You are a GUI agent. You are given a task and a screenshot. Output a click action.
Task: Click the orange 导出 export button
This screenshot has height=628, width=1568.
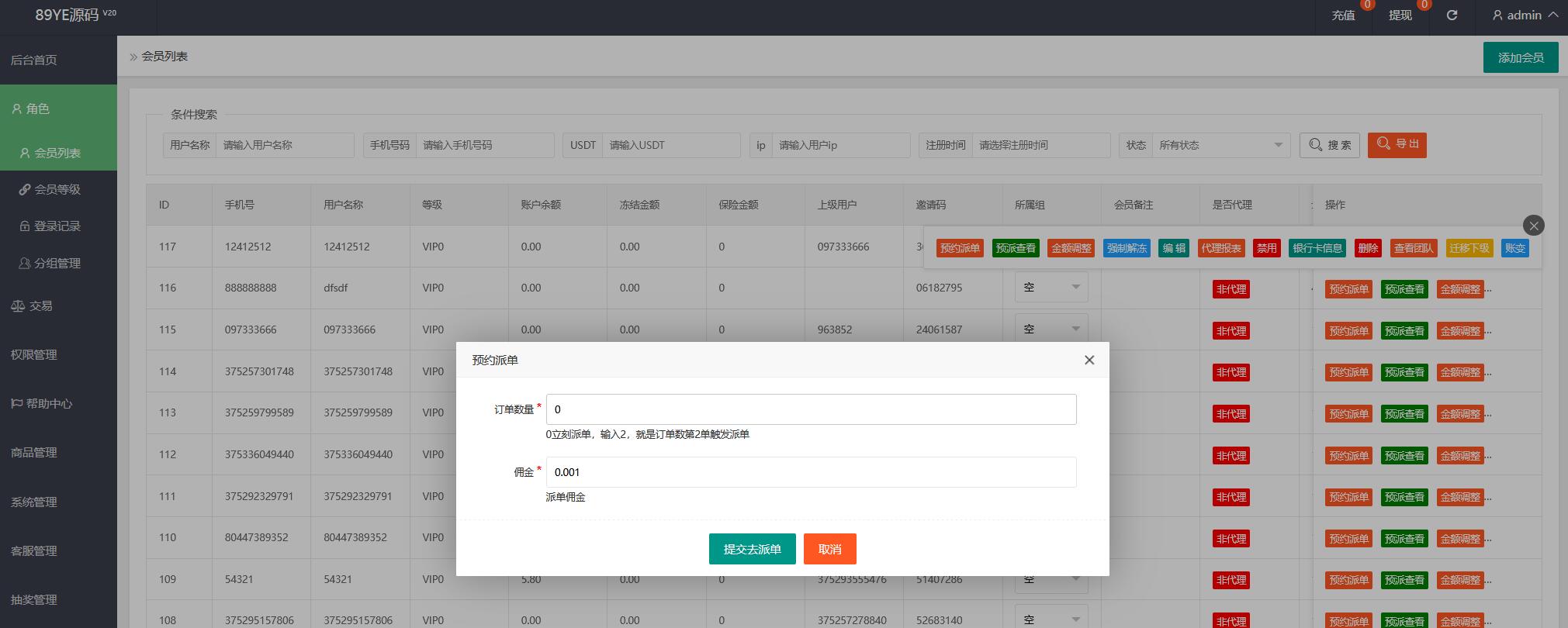tap(1397, 144)
